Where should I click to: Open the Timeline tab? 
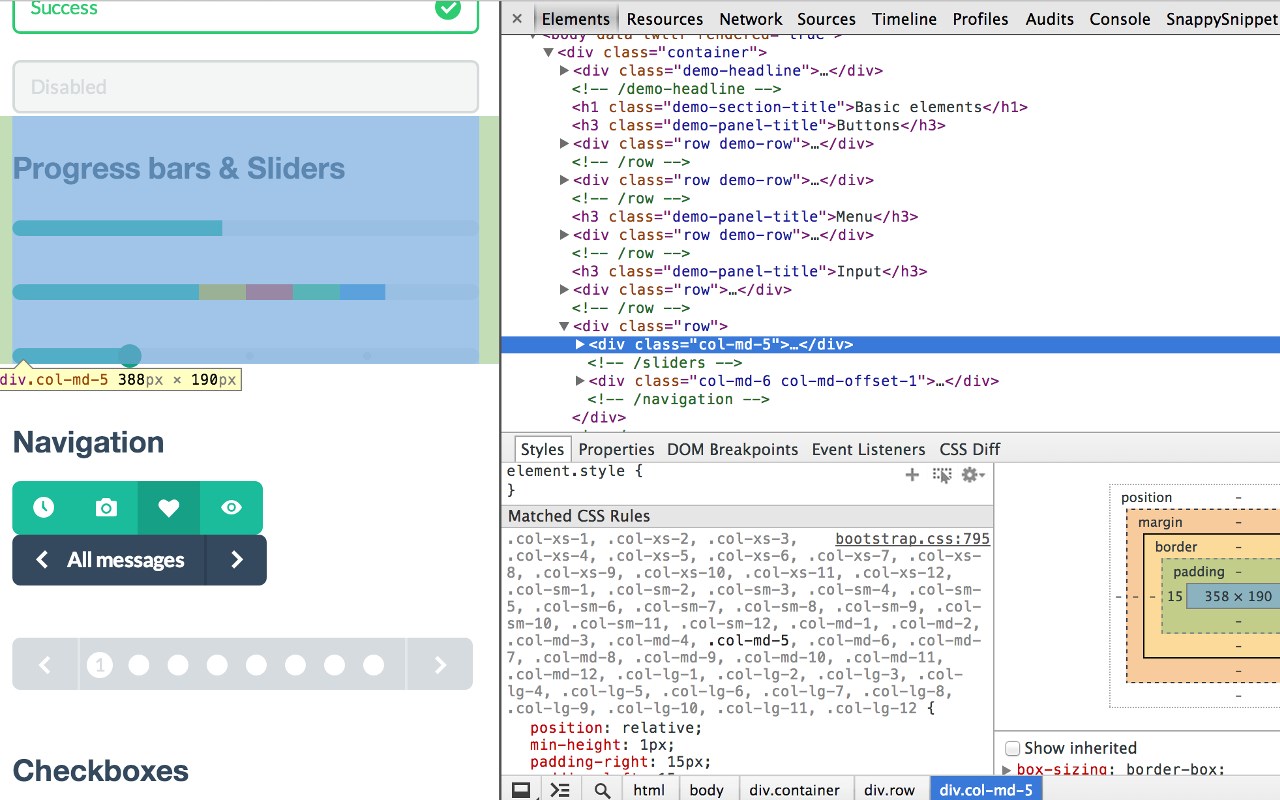tap(904, 18)
